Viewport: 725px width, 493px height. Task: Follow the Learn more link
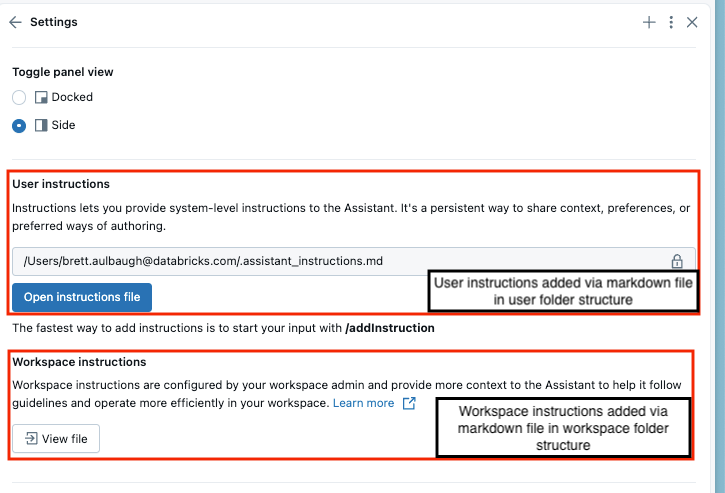pos(363,403)
